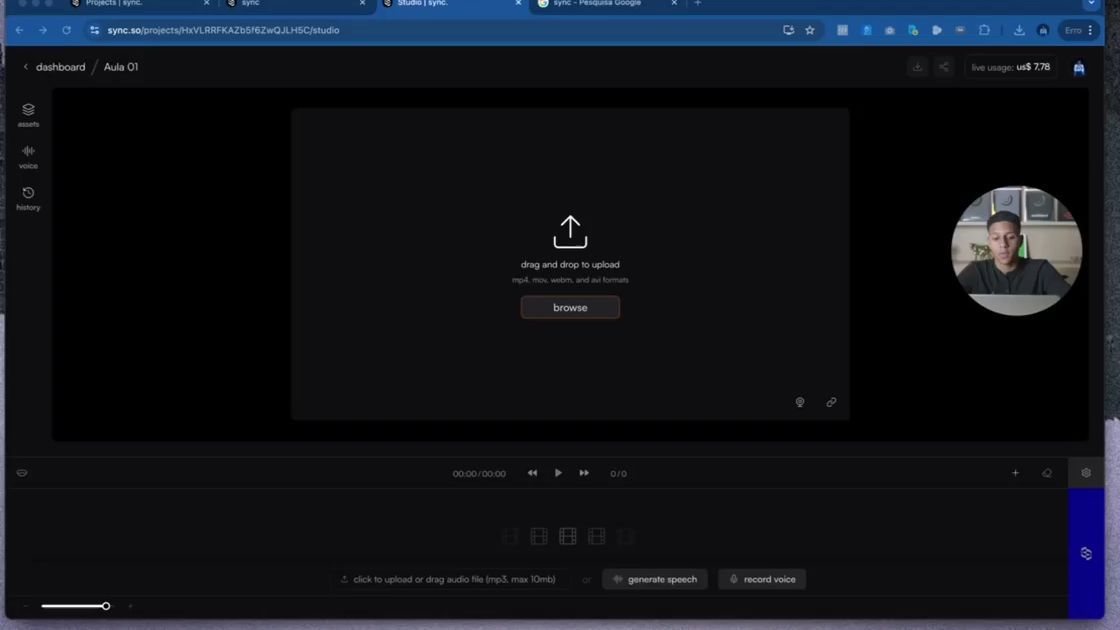
Task: Click the audio file upload field
Action: [x=448, y=579]
